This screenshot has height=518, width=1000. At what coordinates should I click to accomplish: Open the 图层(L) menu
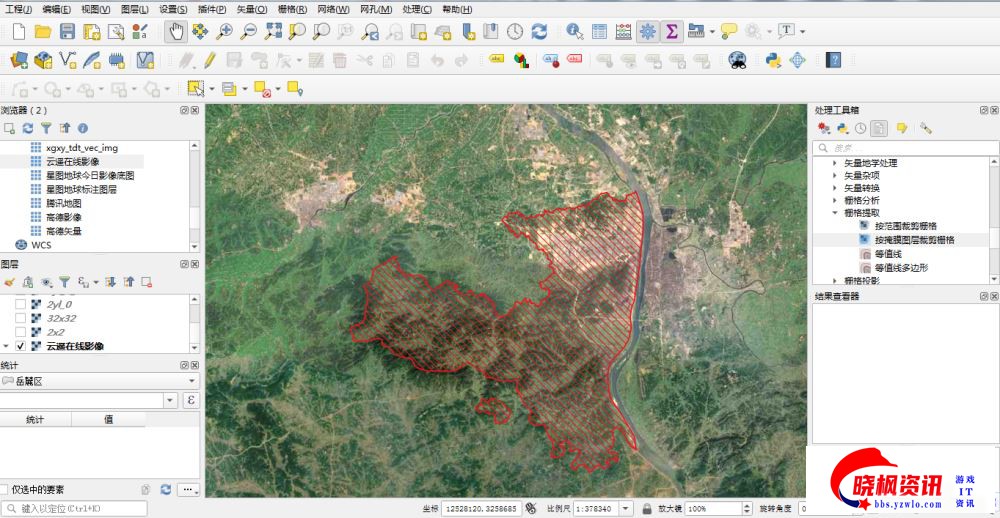[x=134, y=10]
